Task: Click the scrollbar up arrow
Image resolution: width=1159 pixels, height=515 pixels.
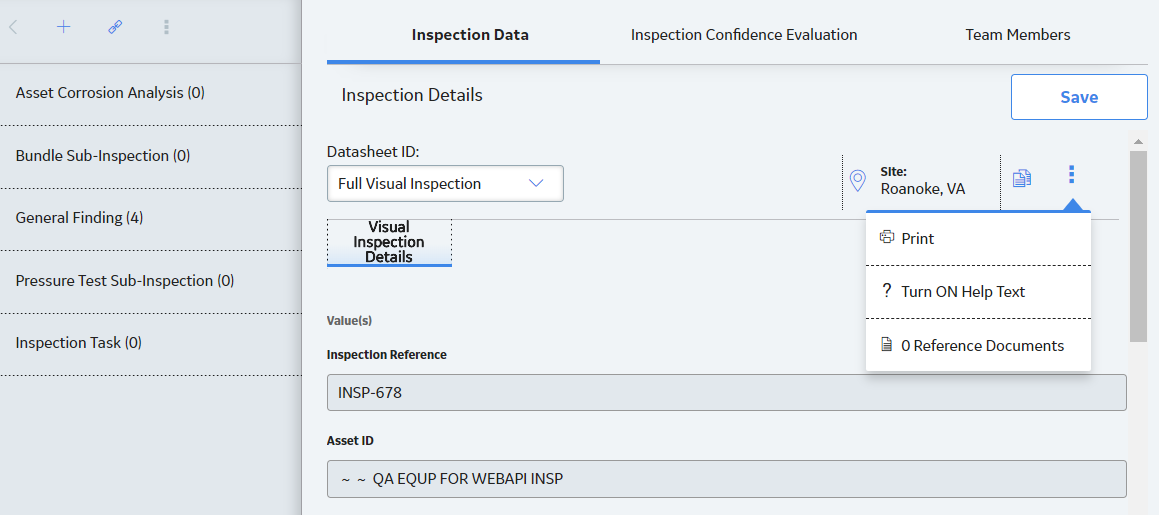Action: pyautogui.click(x=1138, y=141)
